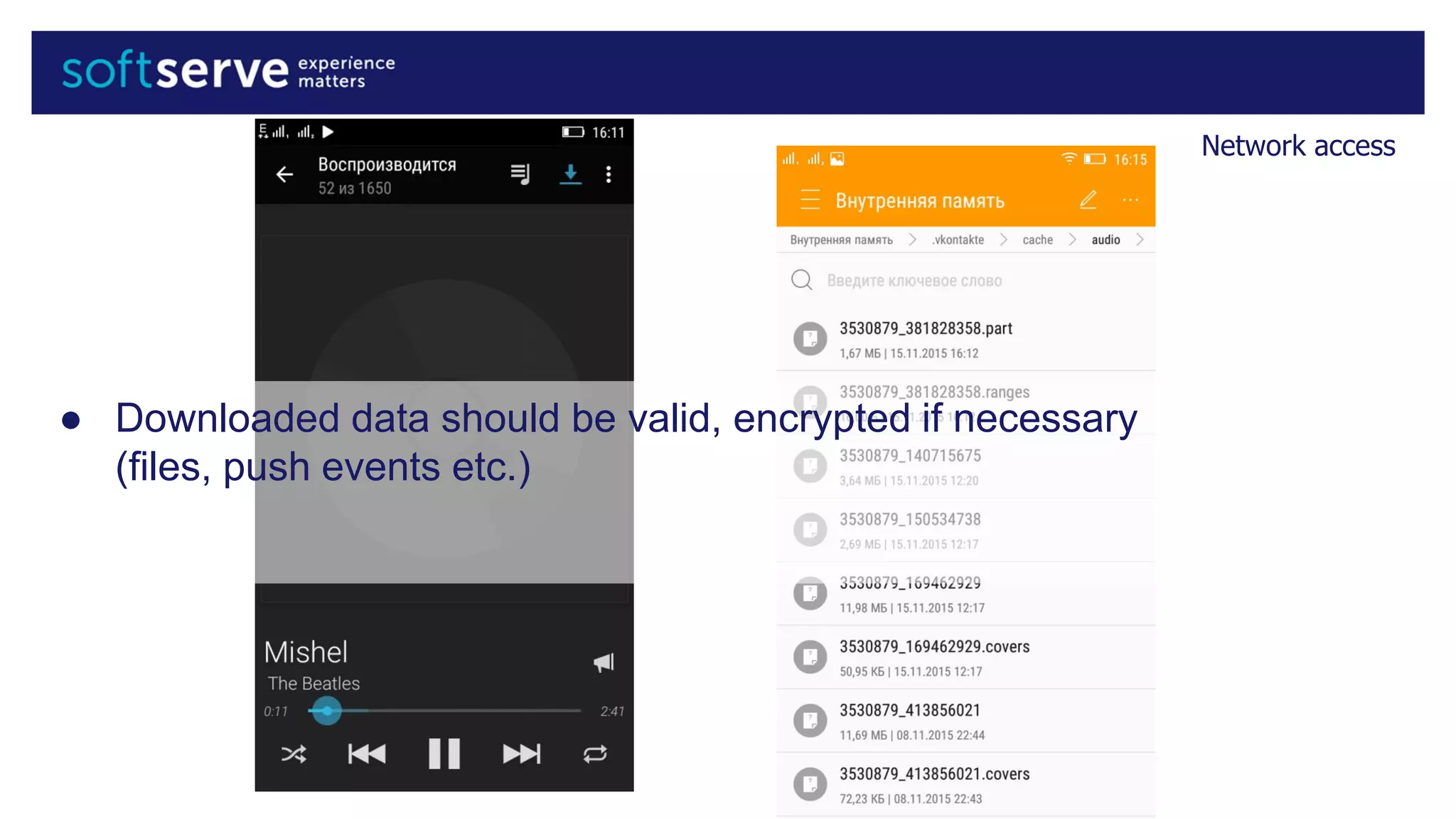The image size is (1456, 819).
Task: Tap file icon of 3530879_381828358.part
Action: pyautogui.click(x=810, y=339)
